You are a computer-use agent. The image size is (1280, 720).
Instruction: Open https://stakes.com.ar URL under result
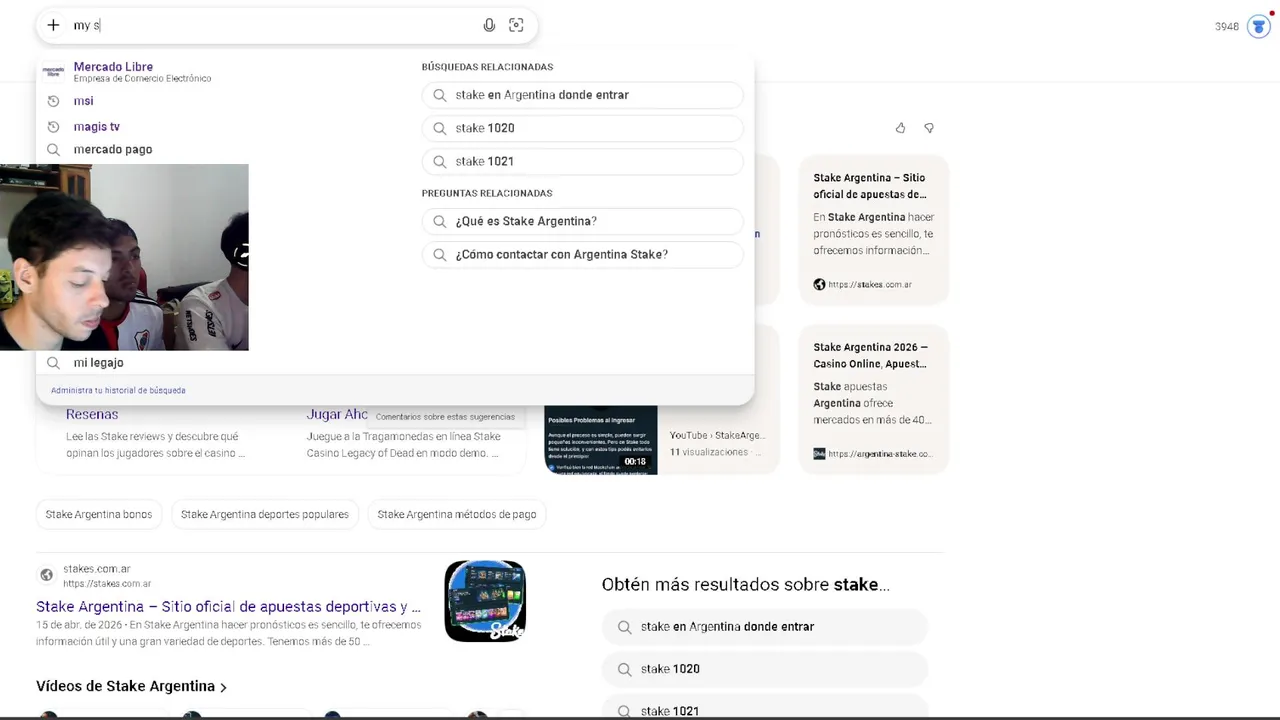[x=107, y=584]
